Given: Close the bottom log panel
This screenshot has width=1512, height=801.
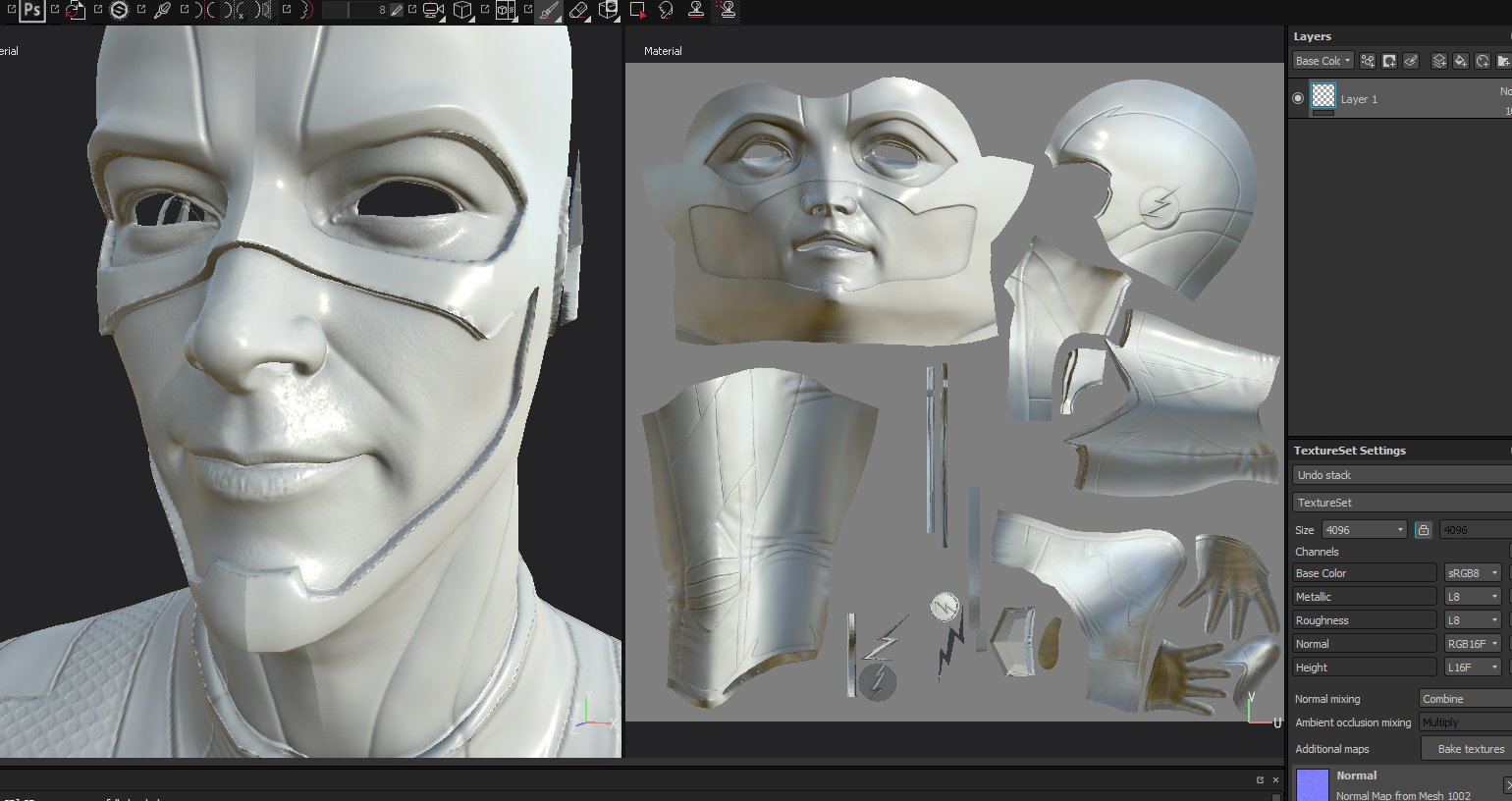Looking at the screenshot, I should [1276, 779].
